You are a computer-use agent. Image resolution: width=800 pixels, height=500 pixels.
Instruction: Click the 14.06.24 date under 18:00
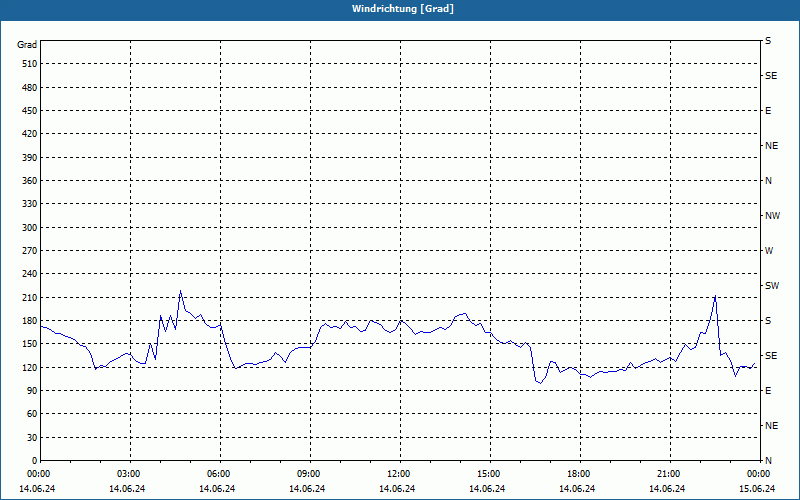pos(577,489)
